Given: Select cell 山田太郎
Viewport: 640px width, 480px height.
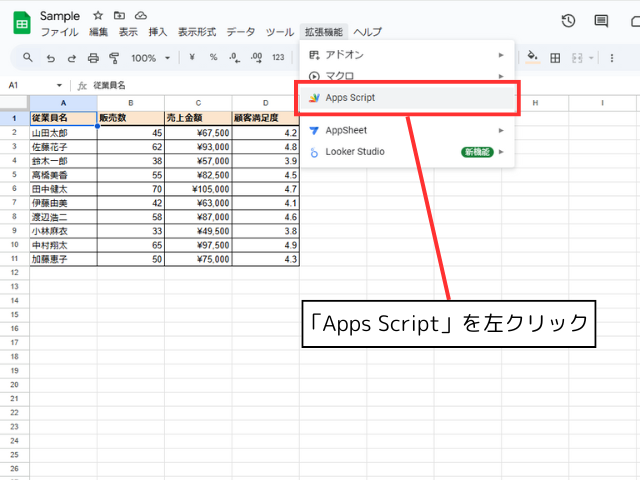Looking at the screenshot, I should coord(63,133).
